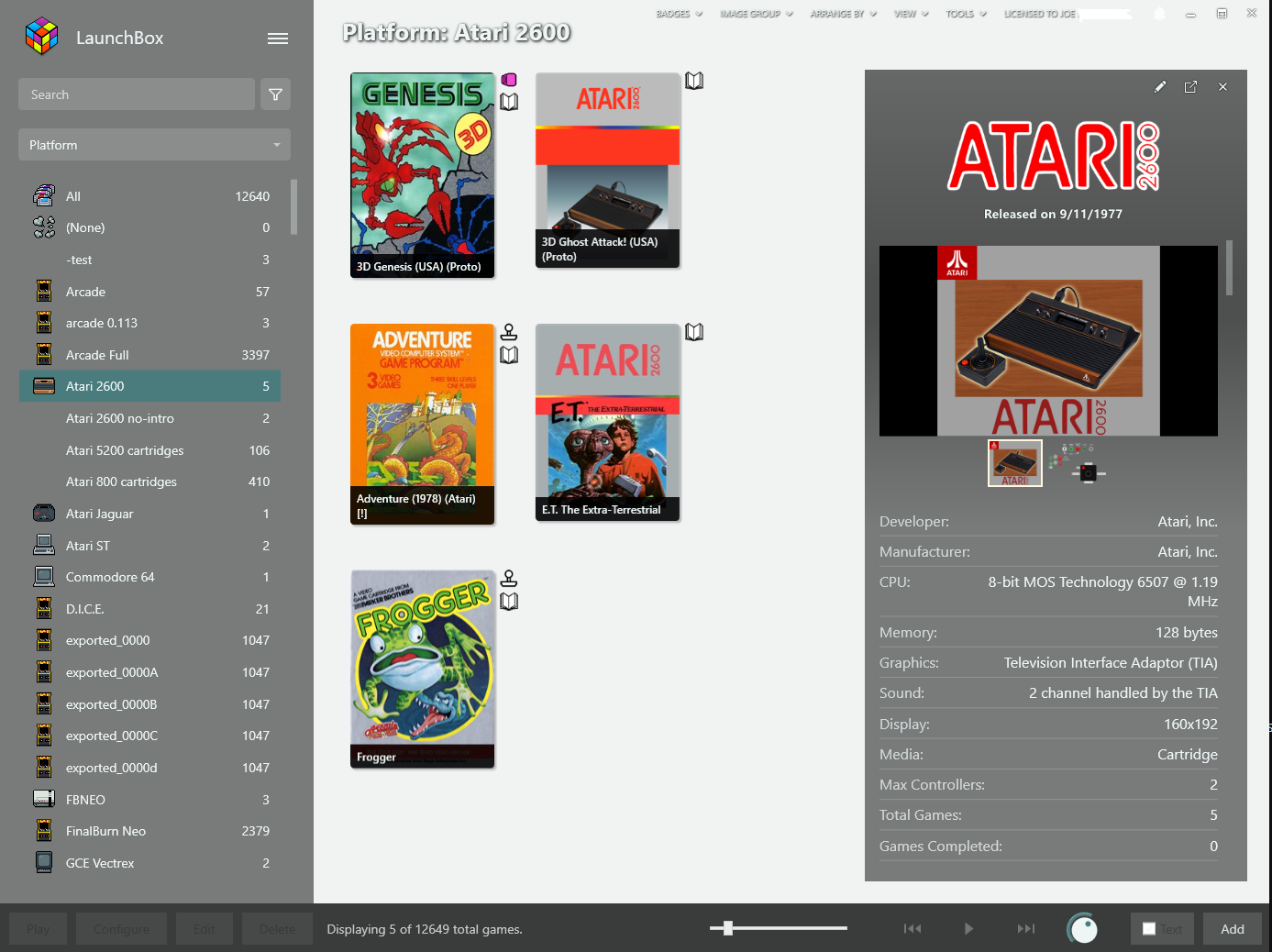
Task: Click the manual book badge on Frogger
Action: [x=509, y=602]
